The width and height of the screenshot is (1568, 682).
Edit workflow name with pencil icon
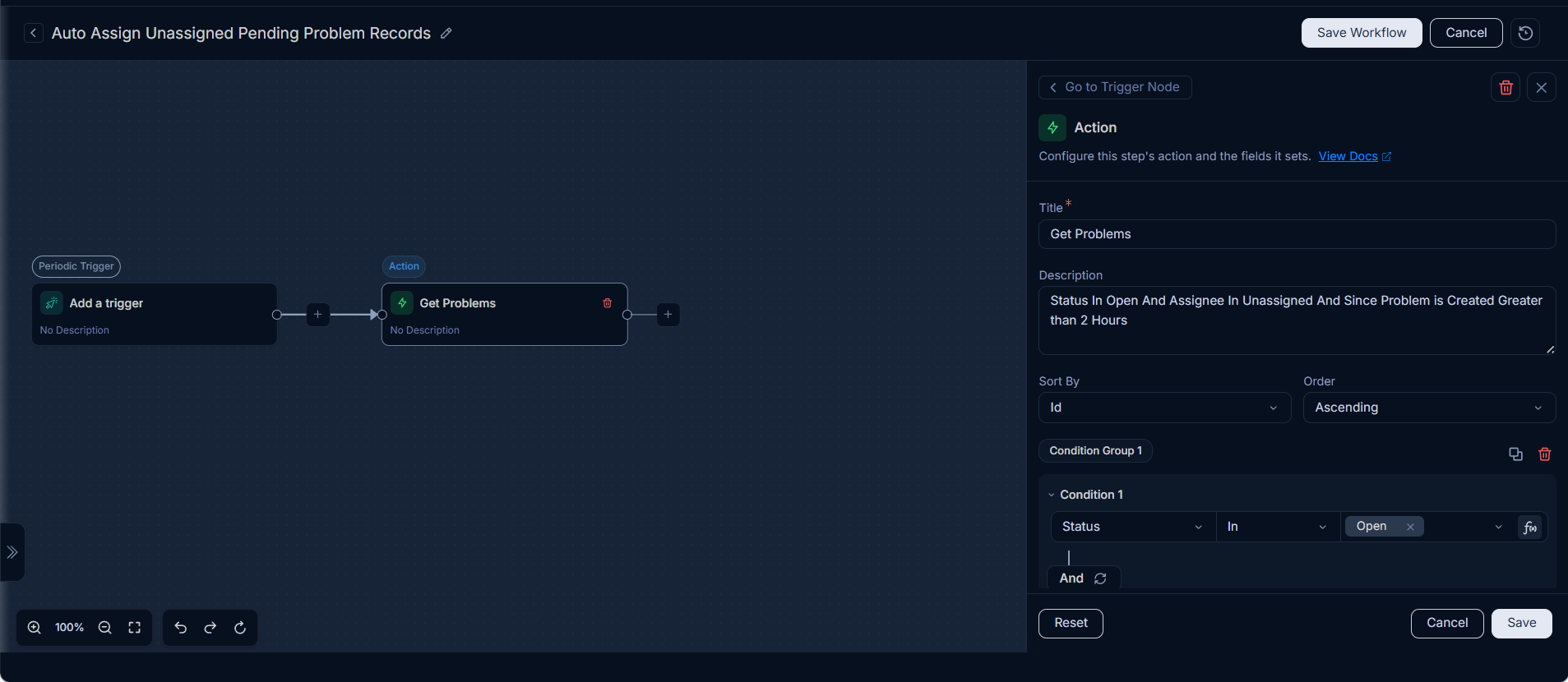coord(446,33)
